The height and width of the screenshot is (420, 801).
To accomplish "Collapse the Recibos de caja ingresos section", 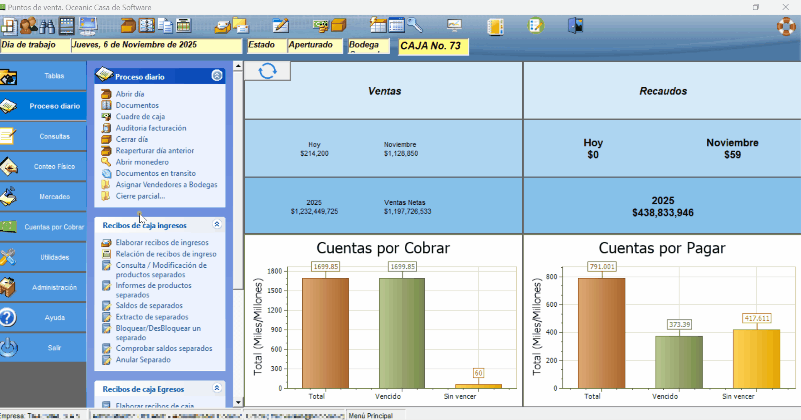I will tap(216, 225).
